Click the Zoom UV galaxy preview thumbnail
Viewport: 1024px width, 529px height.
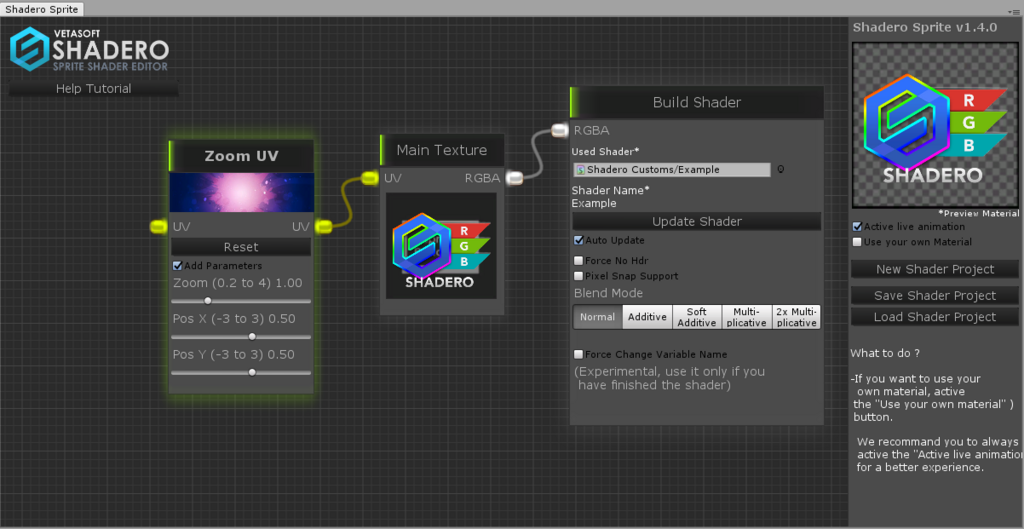tap(242, 193)
